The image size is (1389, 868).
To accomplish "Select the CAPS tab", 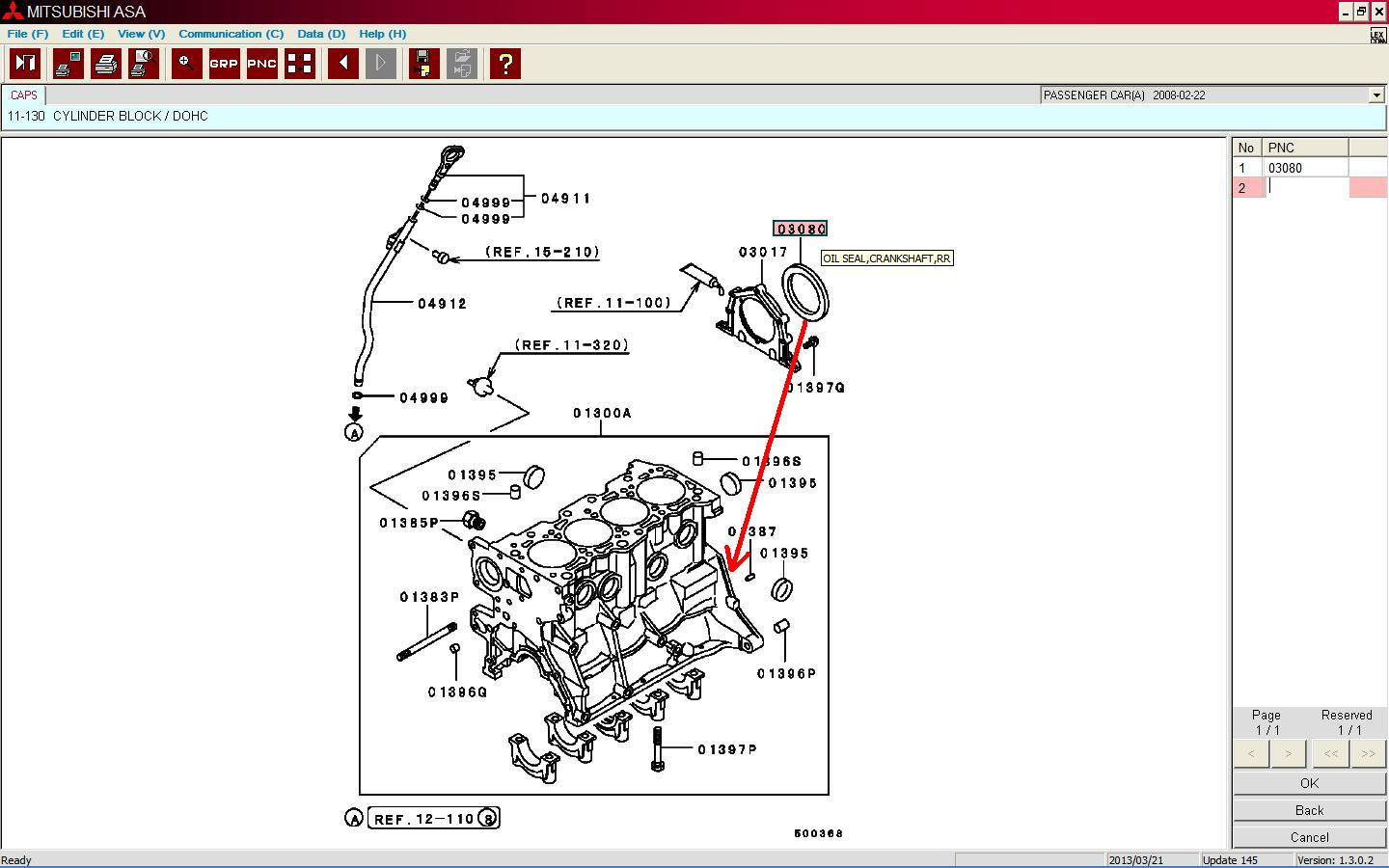I will point(23,95).
